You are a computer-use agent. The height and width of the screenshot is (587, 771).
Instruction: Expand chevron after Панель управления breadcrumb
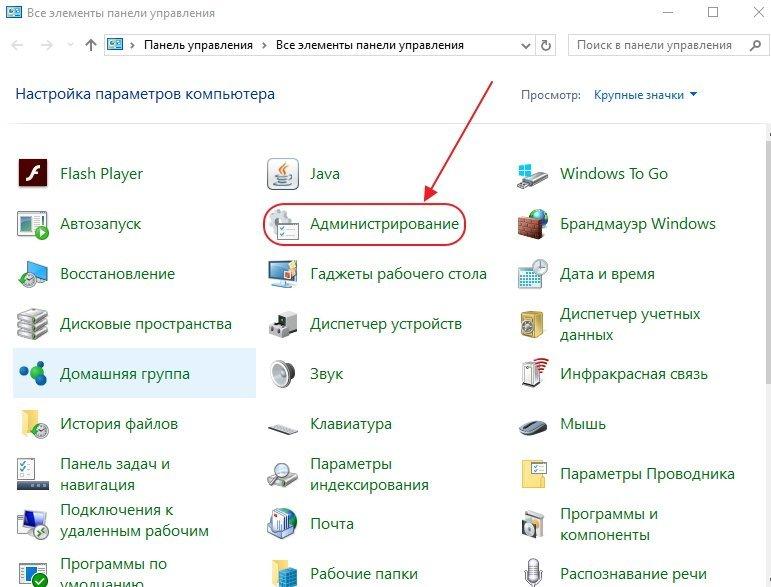264,45
